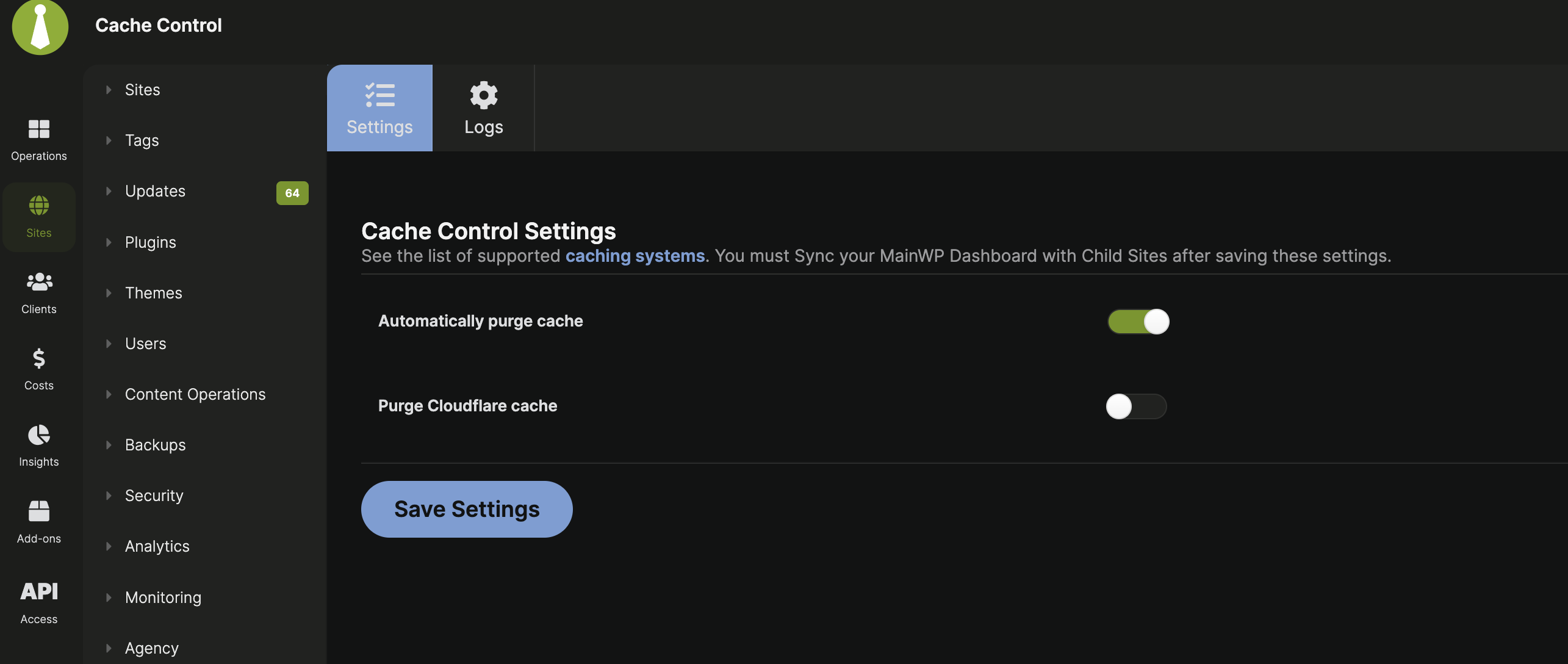Image resolution: width=1568 pixels, height=664 pixels.
Task: Switch to the Logs tab
Action: 484,108
